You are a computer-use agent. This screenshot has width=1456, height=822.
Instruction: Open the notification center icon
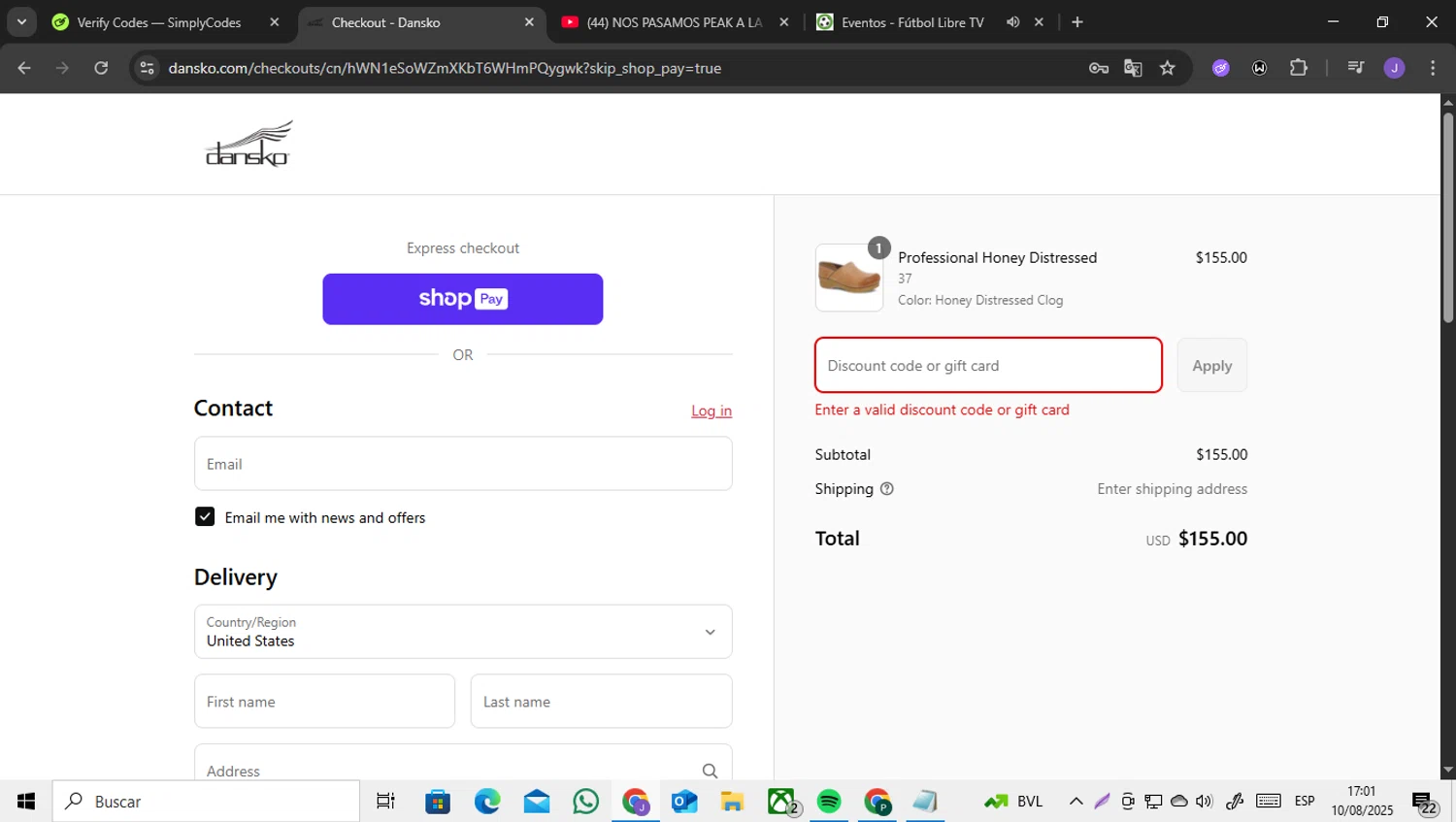coord(1424,803)
